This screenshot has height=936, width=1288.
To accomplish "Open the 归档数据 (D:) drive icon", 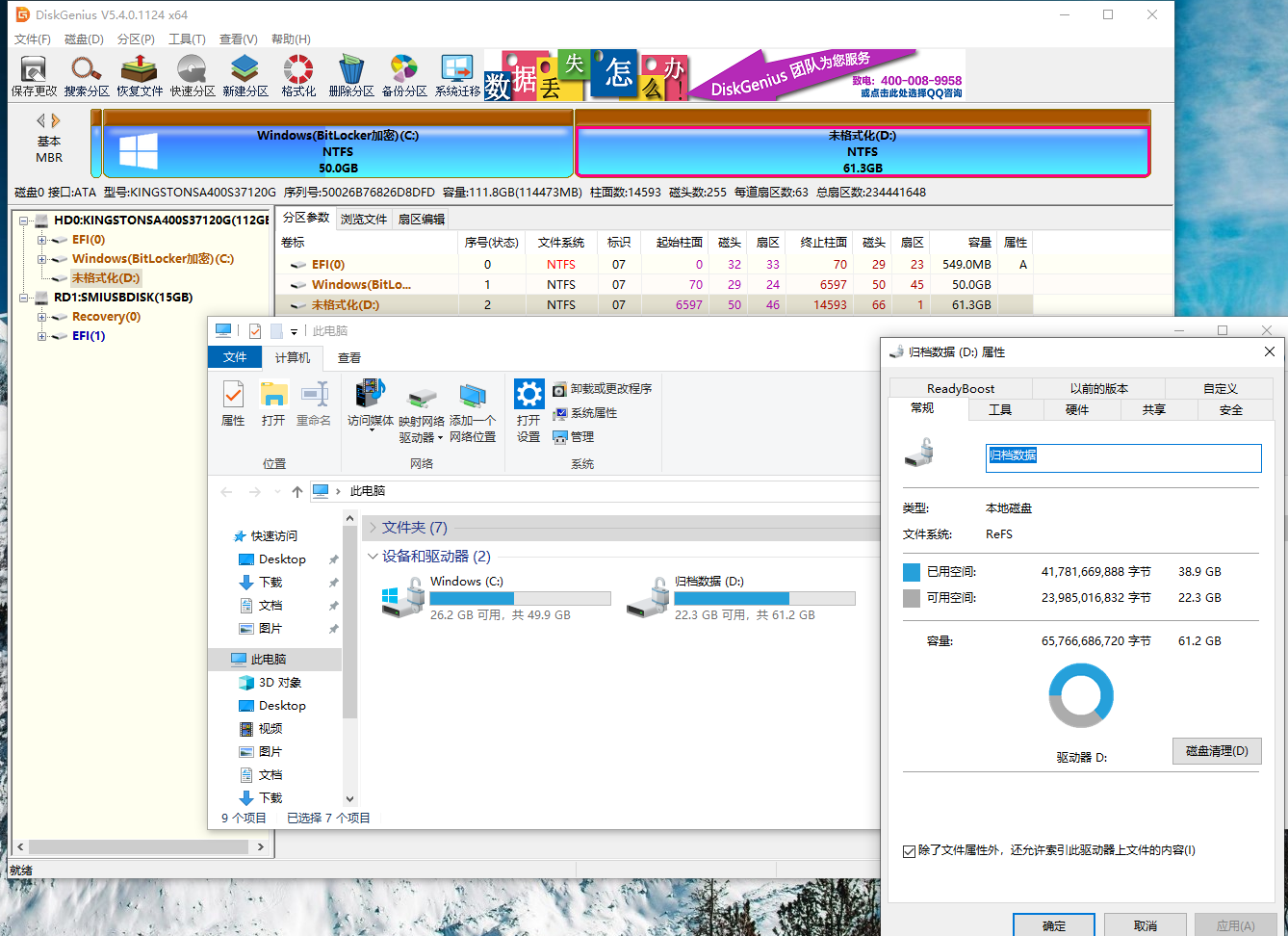I will (649, 597).
